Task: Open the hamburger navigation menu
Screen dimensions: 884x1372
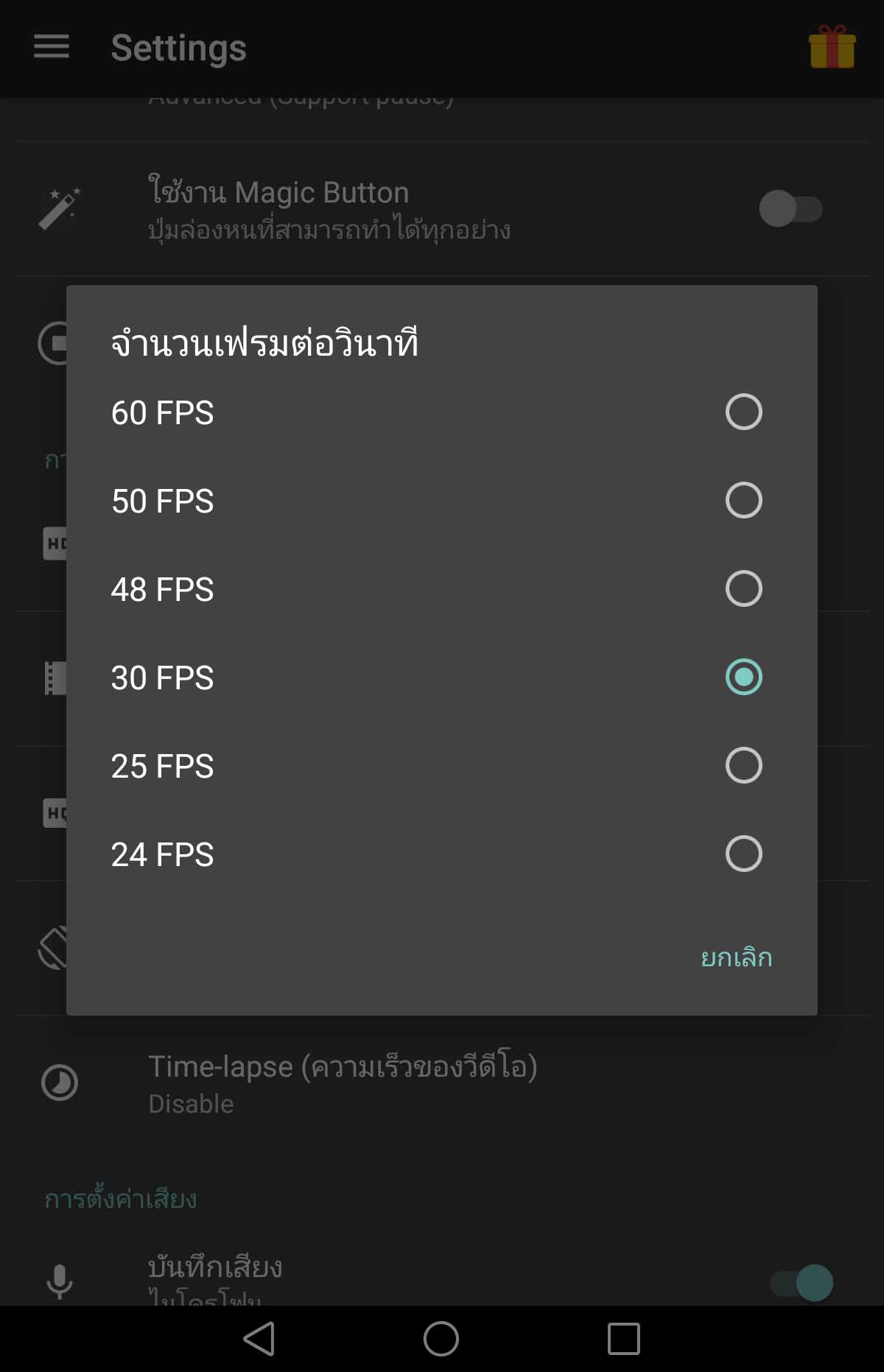Action: pos(52,46)
